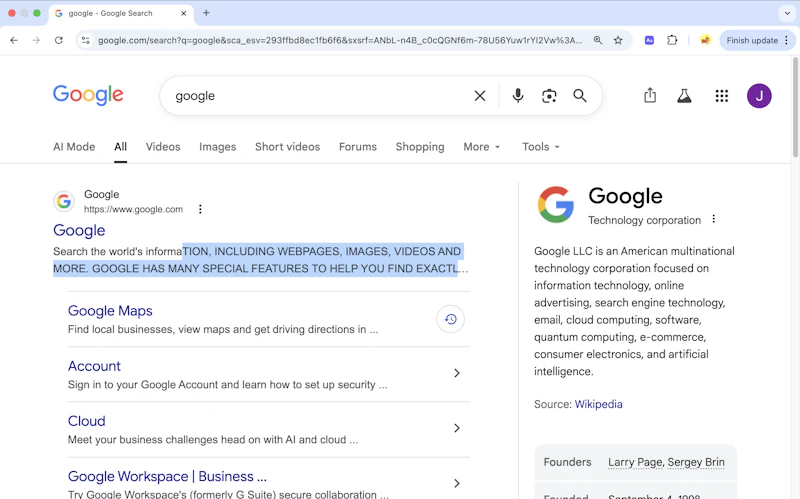Open the Google Maps sitelink
Viewport: 800px width, 499px height.
coord(110,311)
